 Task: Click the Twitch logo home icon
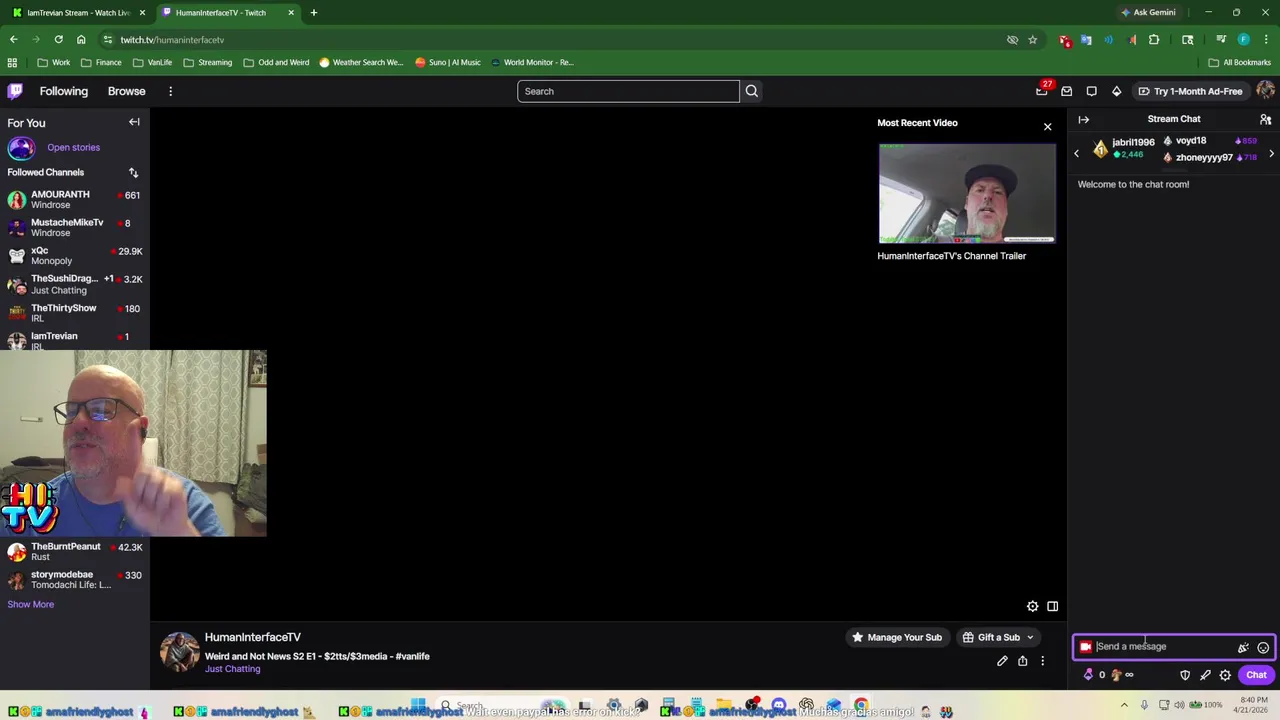pos(15,91)
